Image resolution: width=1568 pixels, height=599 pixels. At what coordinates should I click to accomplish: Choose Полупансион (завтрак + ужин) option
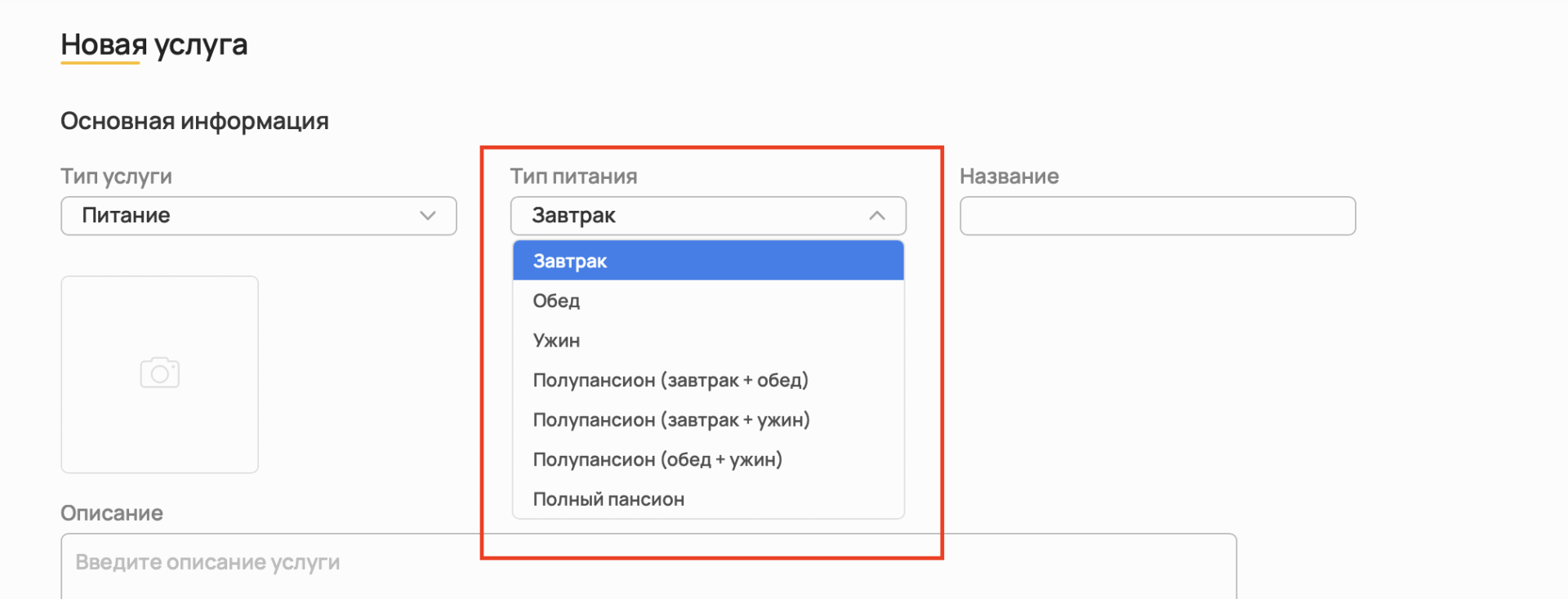[670, 420]
